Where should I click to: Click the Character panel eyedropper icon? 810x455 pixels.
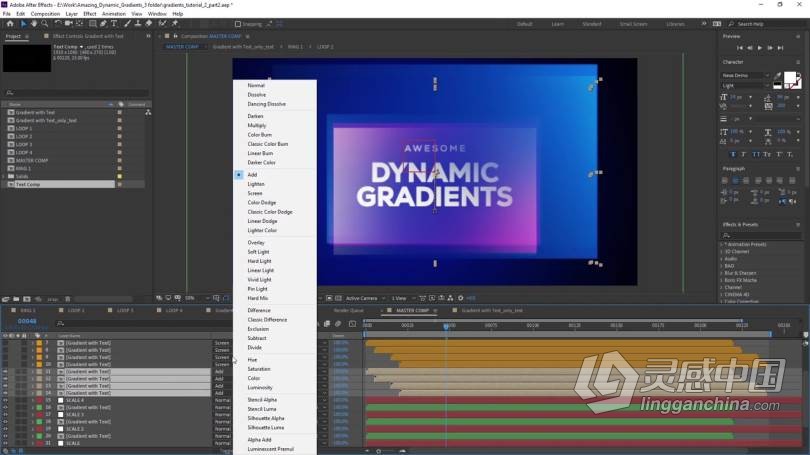click(x=777, y=75)
